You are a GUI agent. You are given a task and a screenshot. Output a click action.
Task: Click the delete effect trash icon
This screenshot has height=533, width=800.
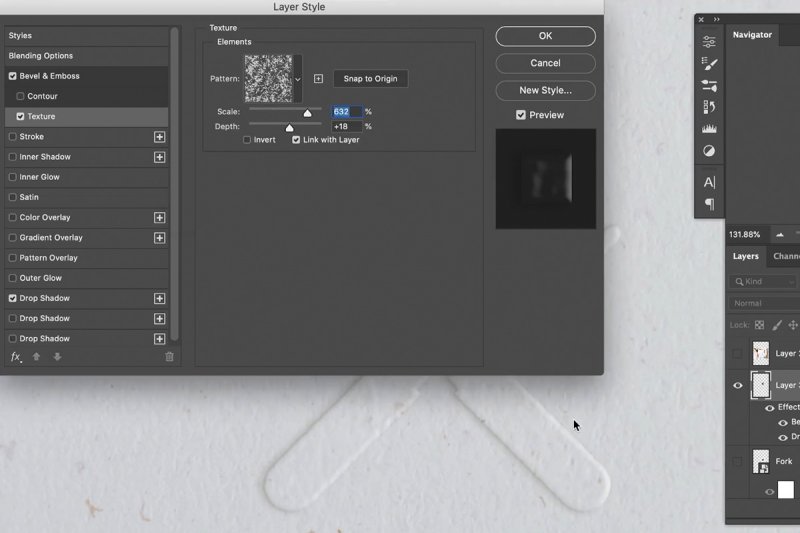169,357
